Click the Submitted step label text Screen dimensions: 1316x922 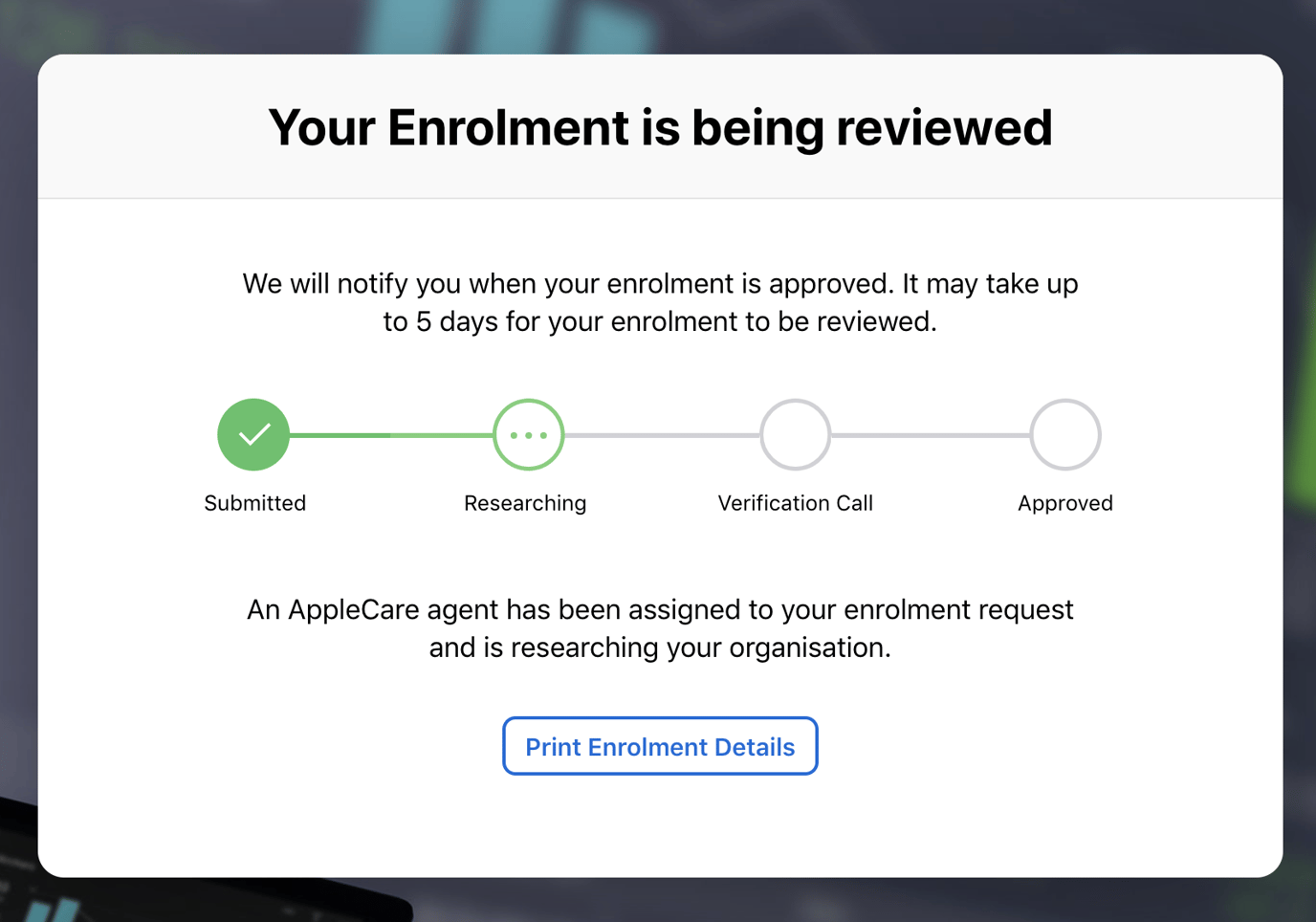click(x=254, y=503)
